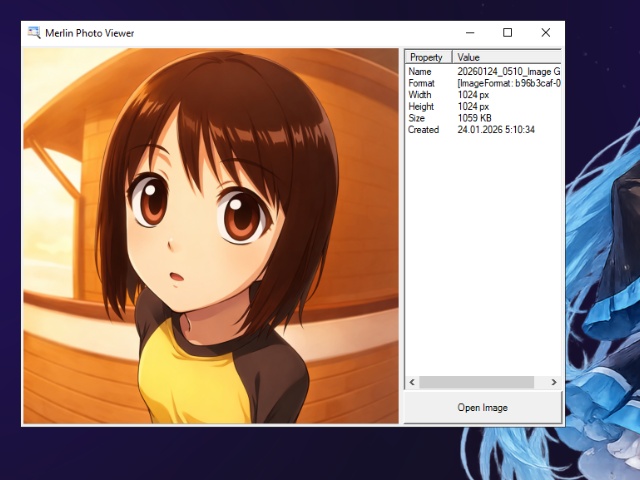
Task: Minimize the Merlin Photo Viewer window
Action: 469,33
